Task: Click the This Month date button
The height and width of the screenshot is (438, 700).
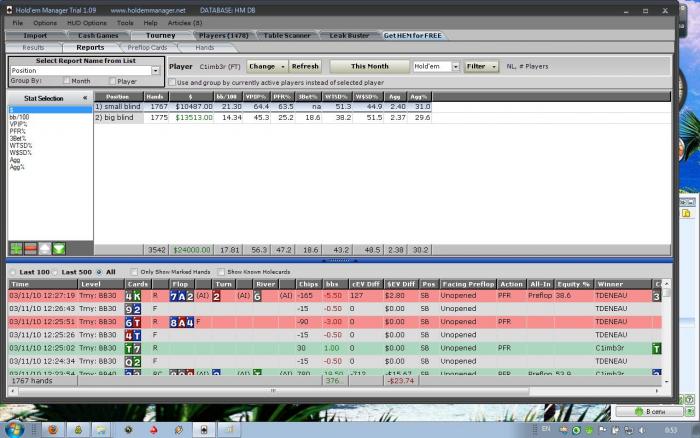Action: 370,67
